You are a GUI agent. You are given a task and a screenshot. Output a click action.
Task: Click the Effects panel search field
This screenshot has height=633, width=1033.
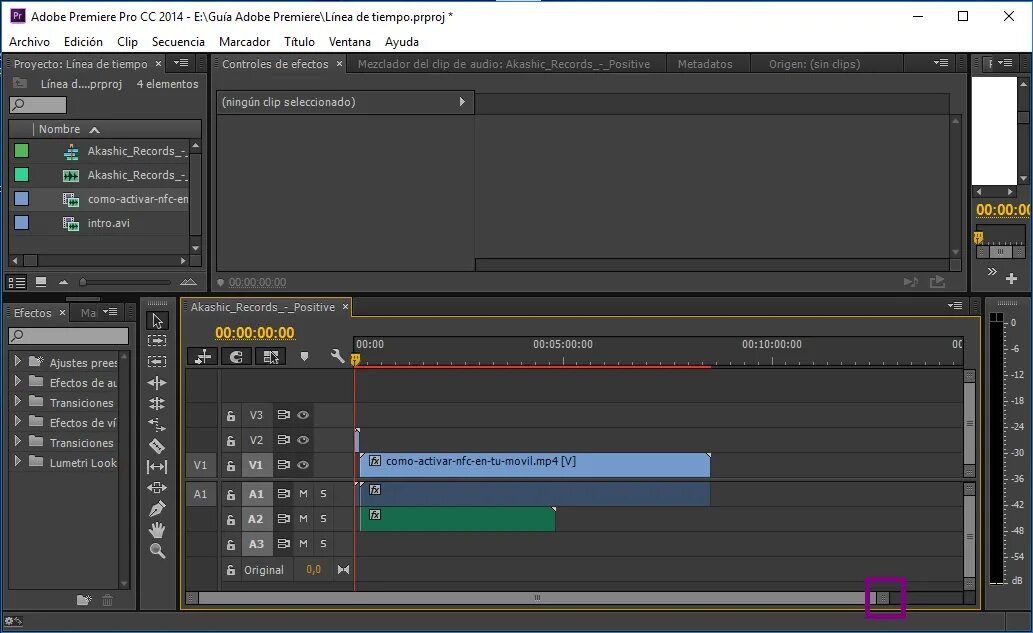pyautogui.click(x=69, y=336)
